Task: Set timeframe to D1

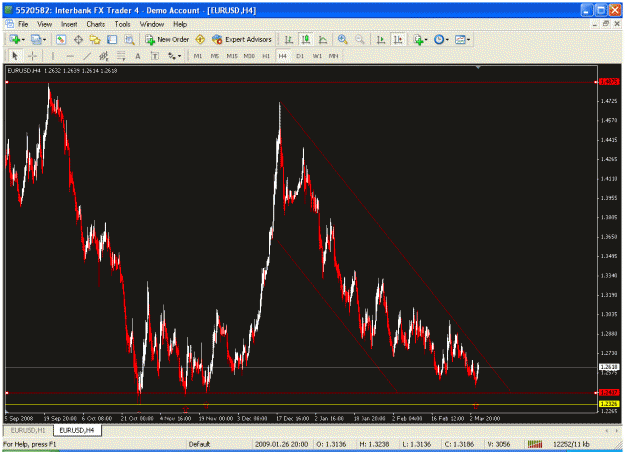Action: (300, 56)
